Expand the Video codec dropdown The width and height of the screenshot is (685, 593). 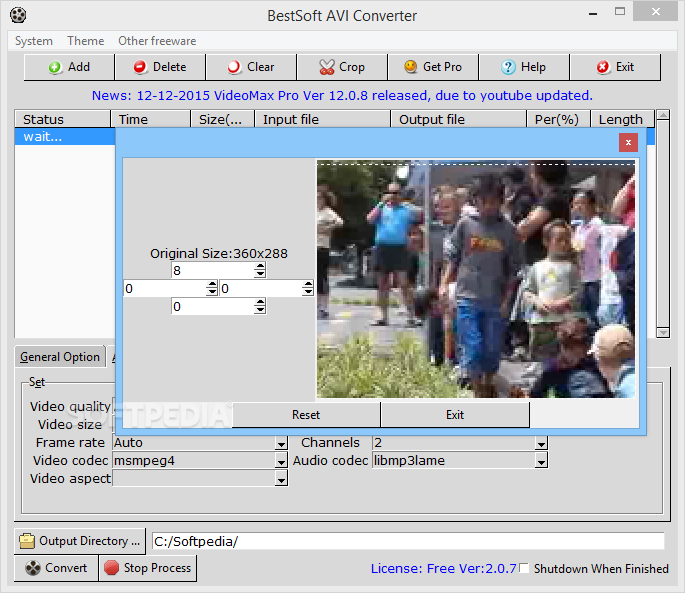[281, 461]
